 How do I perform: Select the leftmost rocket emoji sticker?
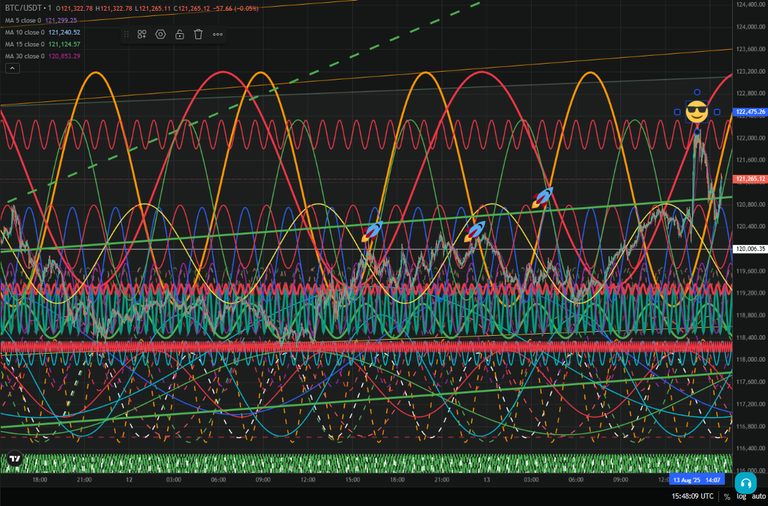(372, 231)
